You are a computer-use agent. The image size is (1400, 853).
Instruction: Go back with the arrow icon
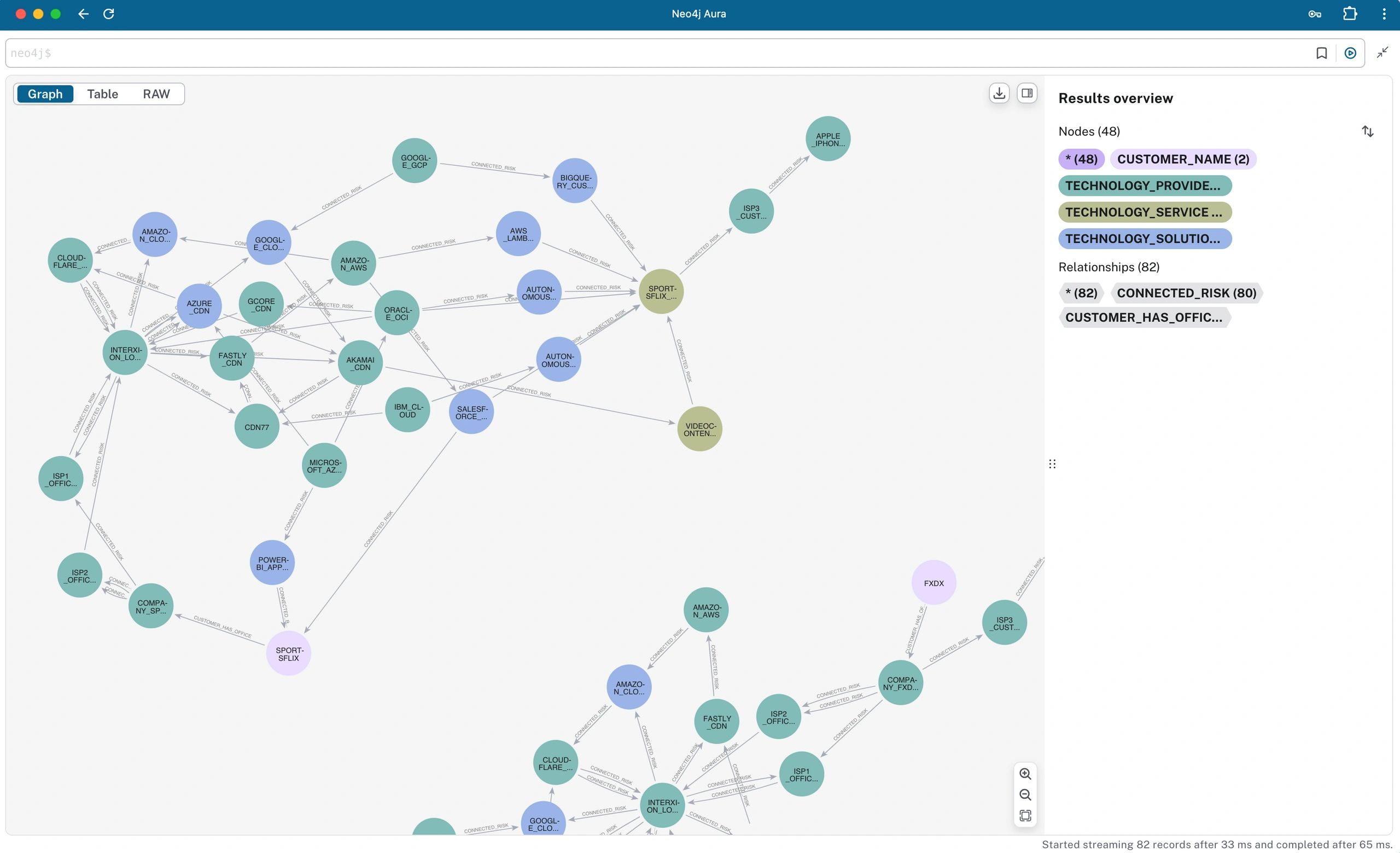point(83,14)
